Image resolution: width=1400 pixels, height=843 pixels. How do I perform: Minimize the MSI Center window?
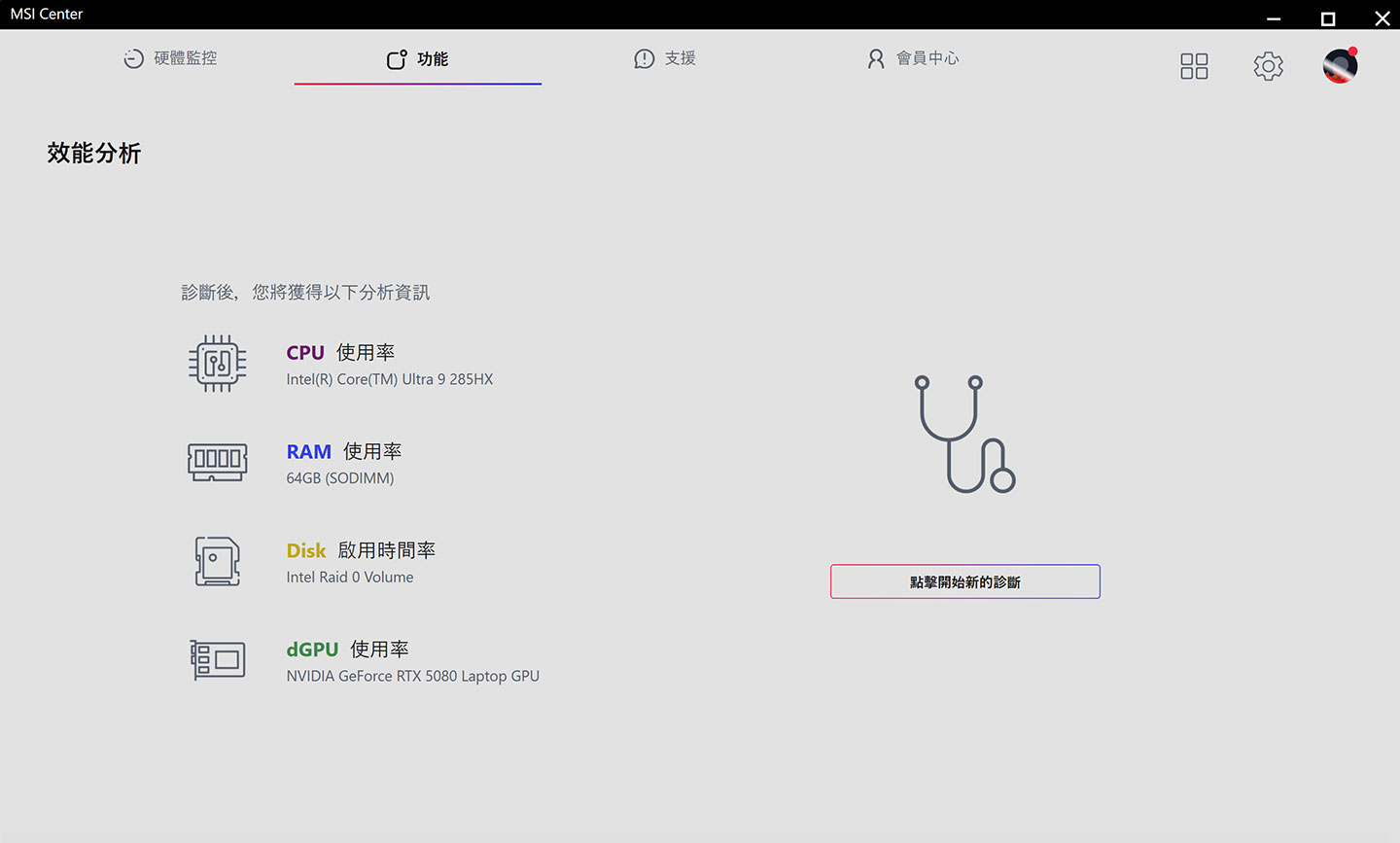point(1274,18)
